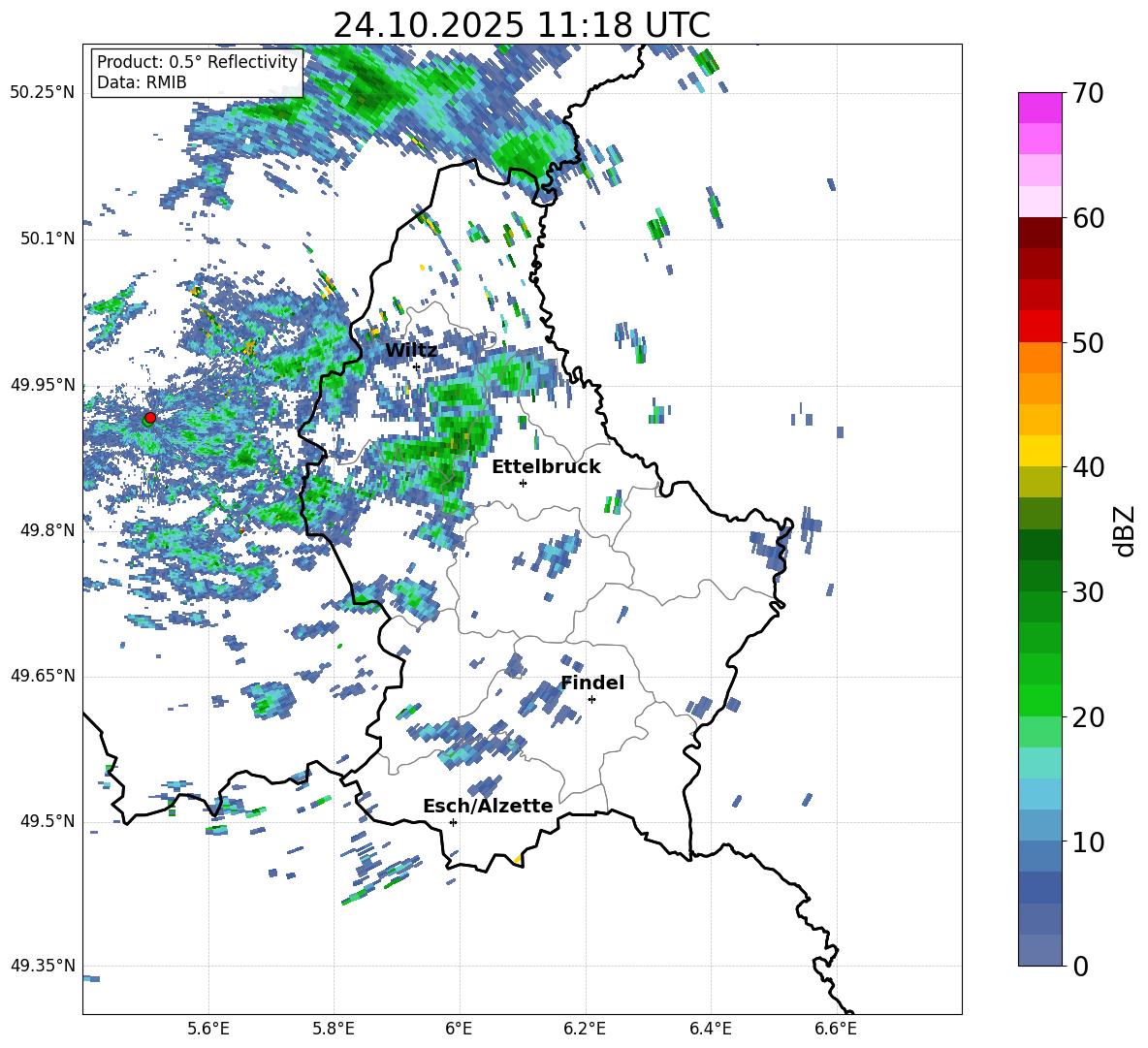Click the 6.6°E longitude label
Image resolution: width=1148 pixels, height=1048 pixels.
pos(836,1029)
